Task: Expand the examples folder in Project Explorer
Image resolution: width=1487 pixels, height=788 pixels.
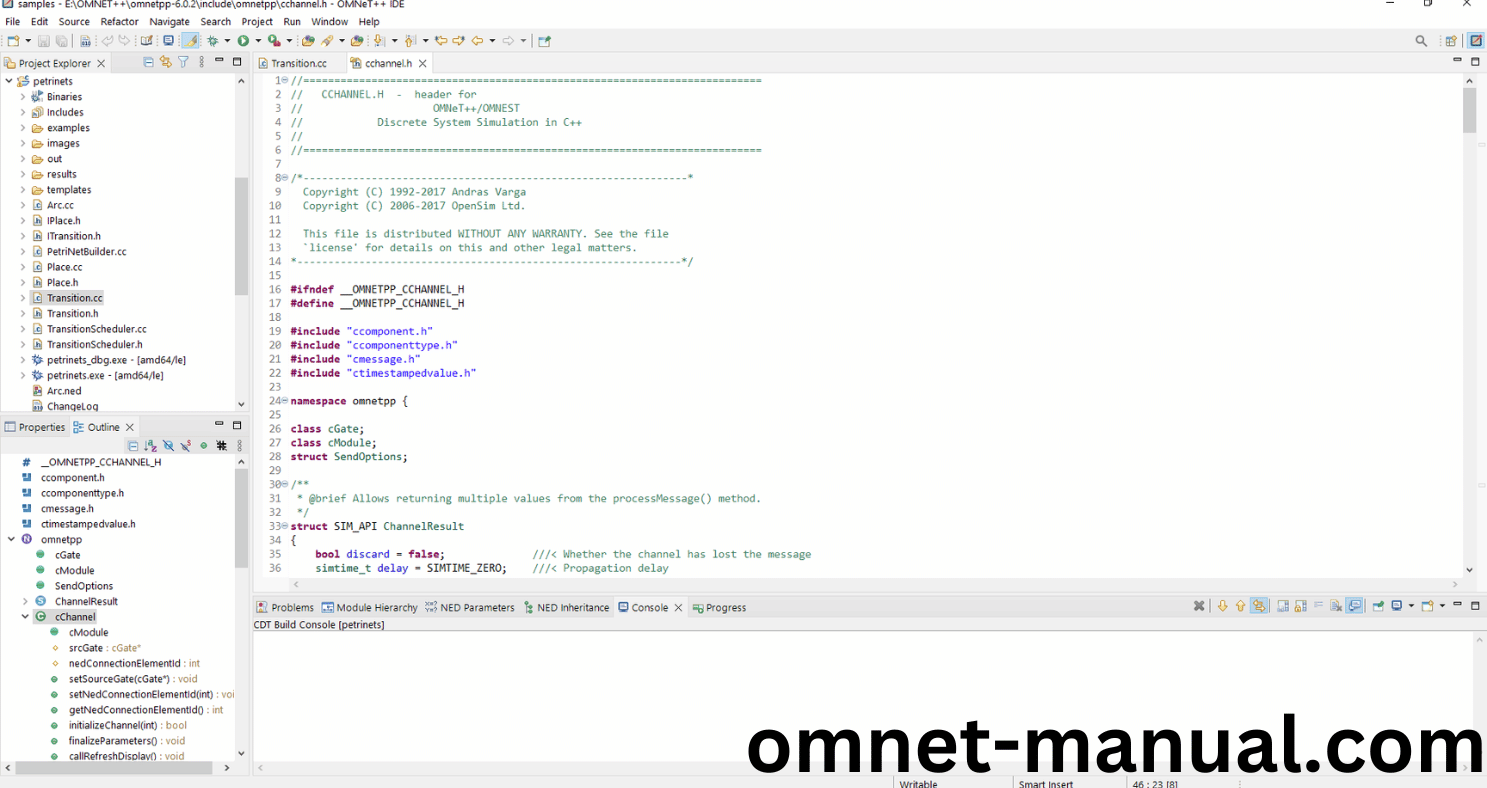Action: click(23, 128)
